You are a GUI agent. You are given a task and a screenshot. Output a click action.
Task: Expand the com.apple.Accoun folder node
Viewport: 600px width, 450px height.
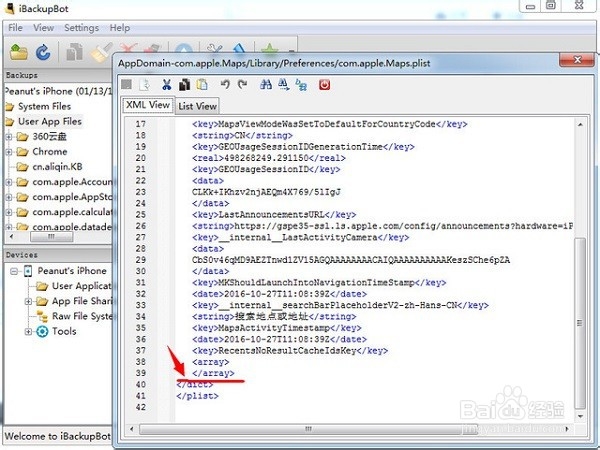8,182
